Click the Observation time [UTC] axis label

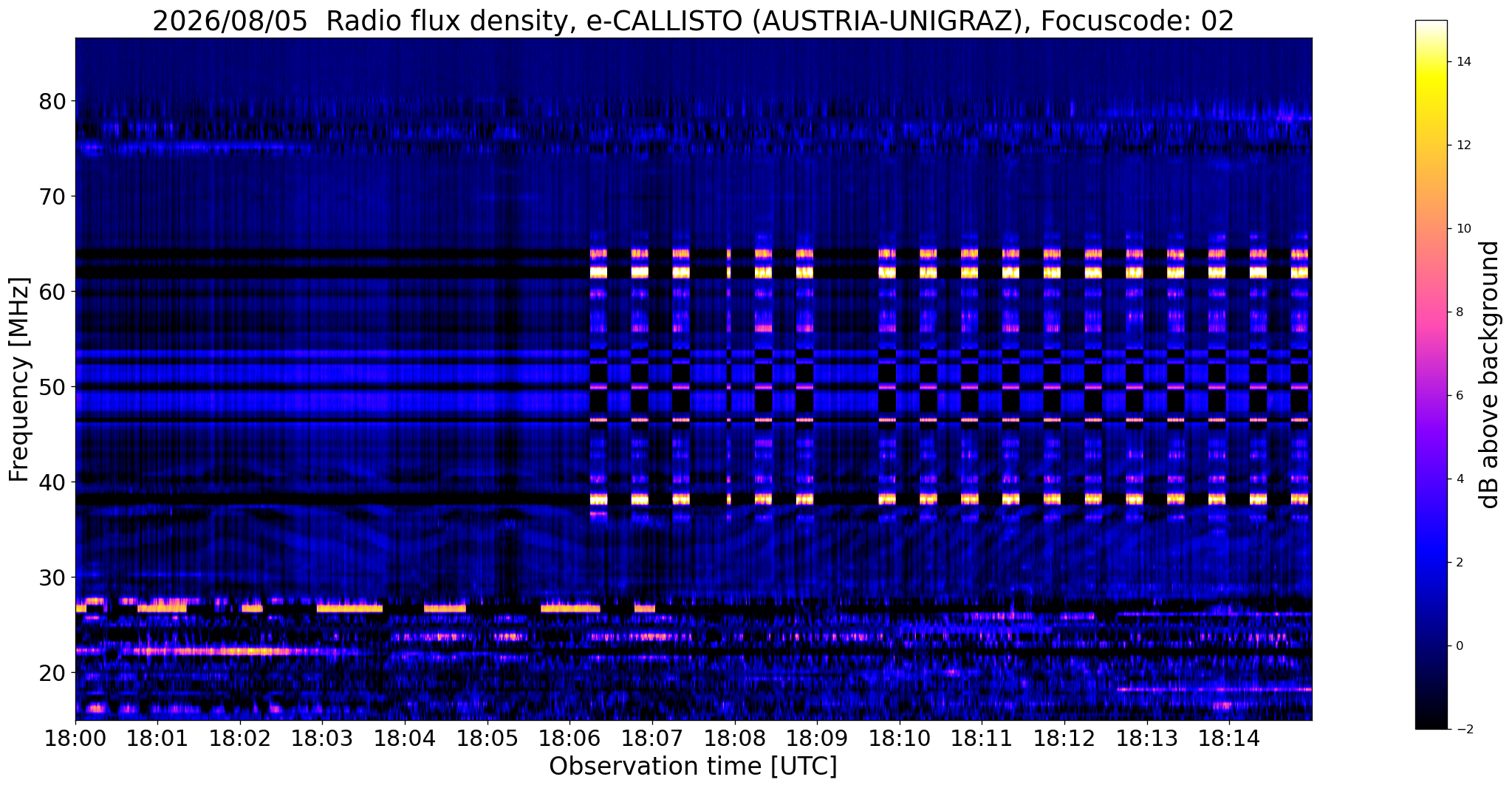693,767
